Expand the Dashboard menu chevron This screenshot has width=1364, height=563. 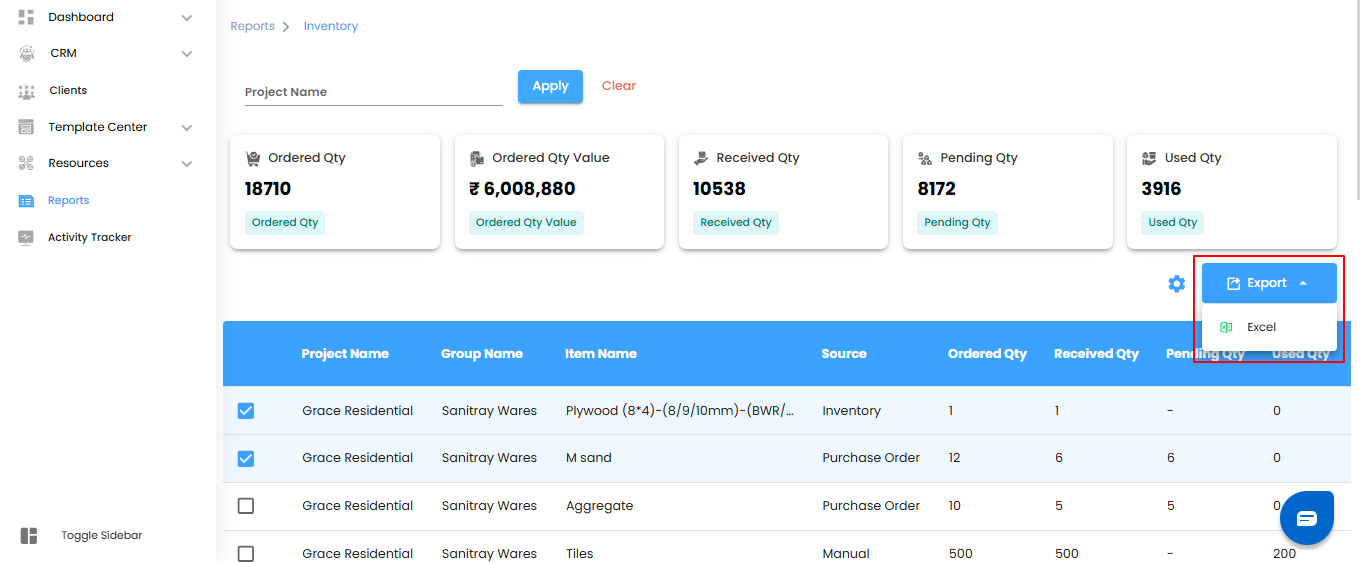click(x=187, y=17)
